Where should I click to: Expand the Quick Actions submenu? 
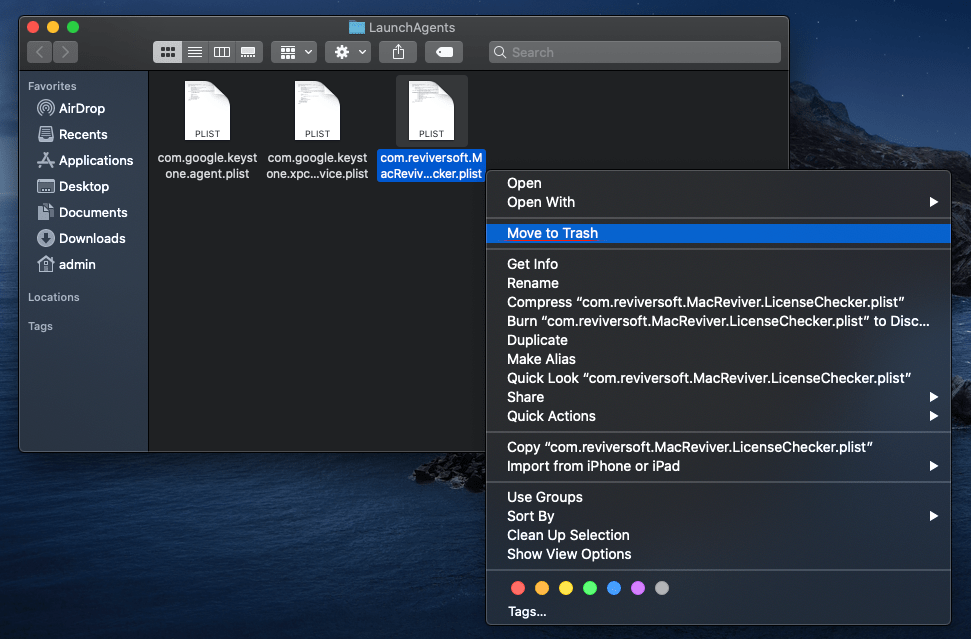(x=718, y=417)
